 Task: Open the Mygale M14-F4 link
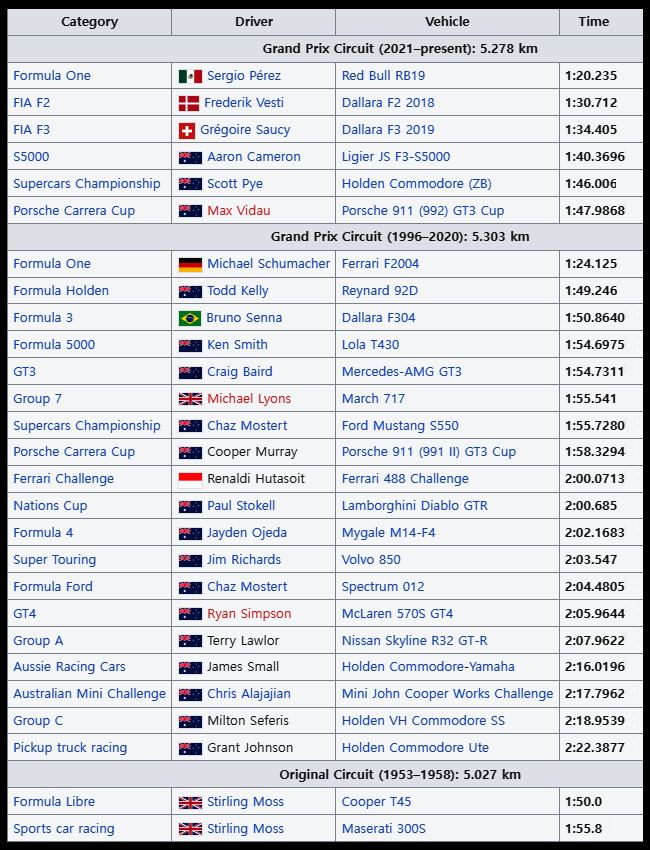coord(388,533)
